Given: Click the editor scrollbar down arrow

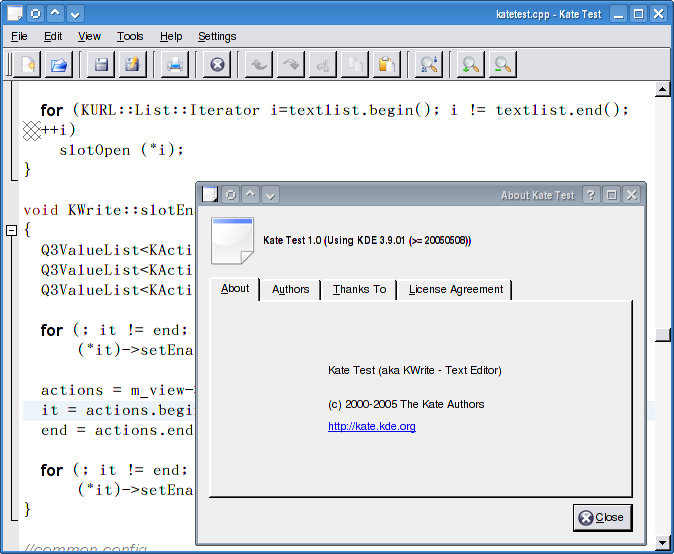Looking at the screenshot, I should tap(662, 543).
